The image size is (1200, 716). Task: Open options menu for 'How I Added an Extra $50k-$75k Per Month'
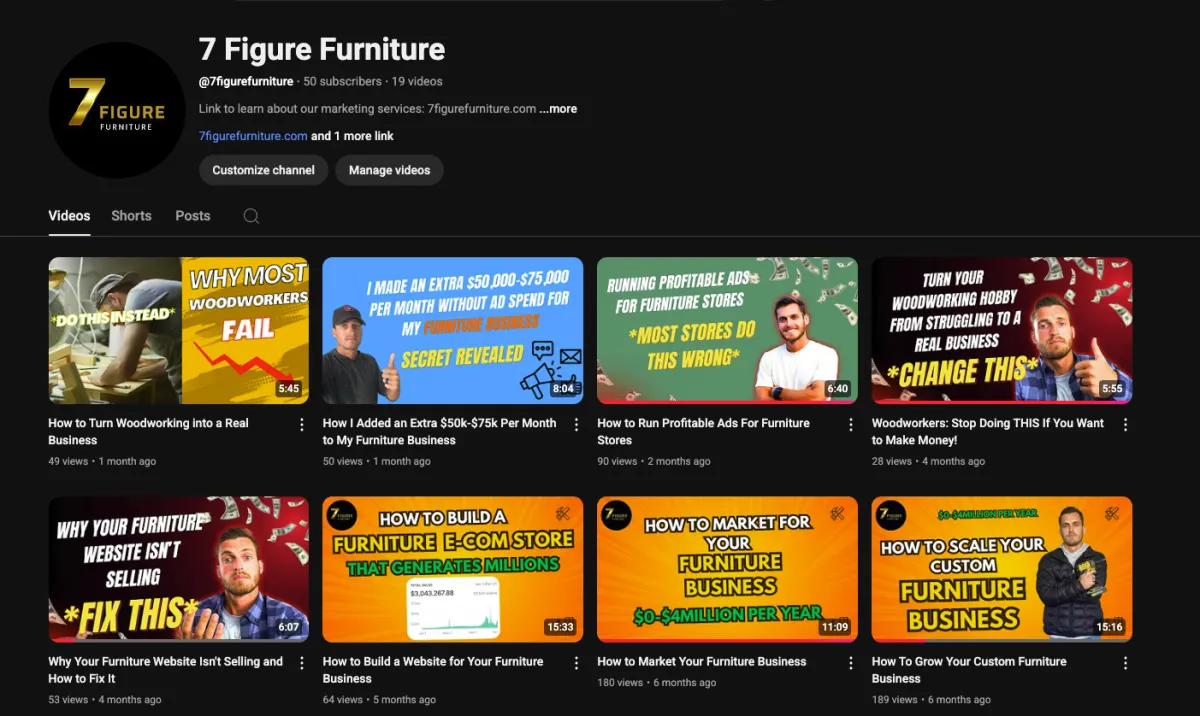click(x=576, y=425)
